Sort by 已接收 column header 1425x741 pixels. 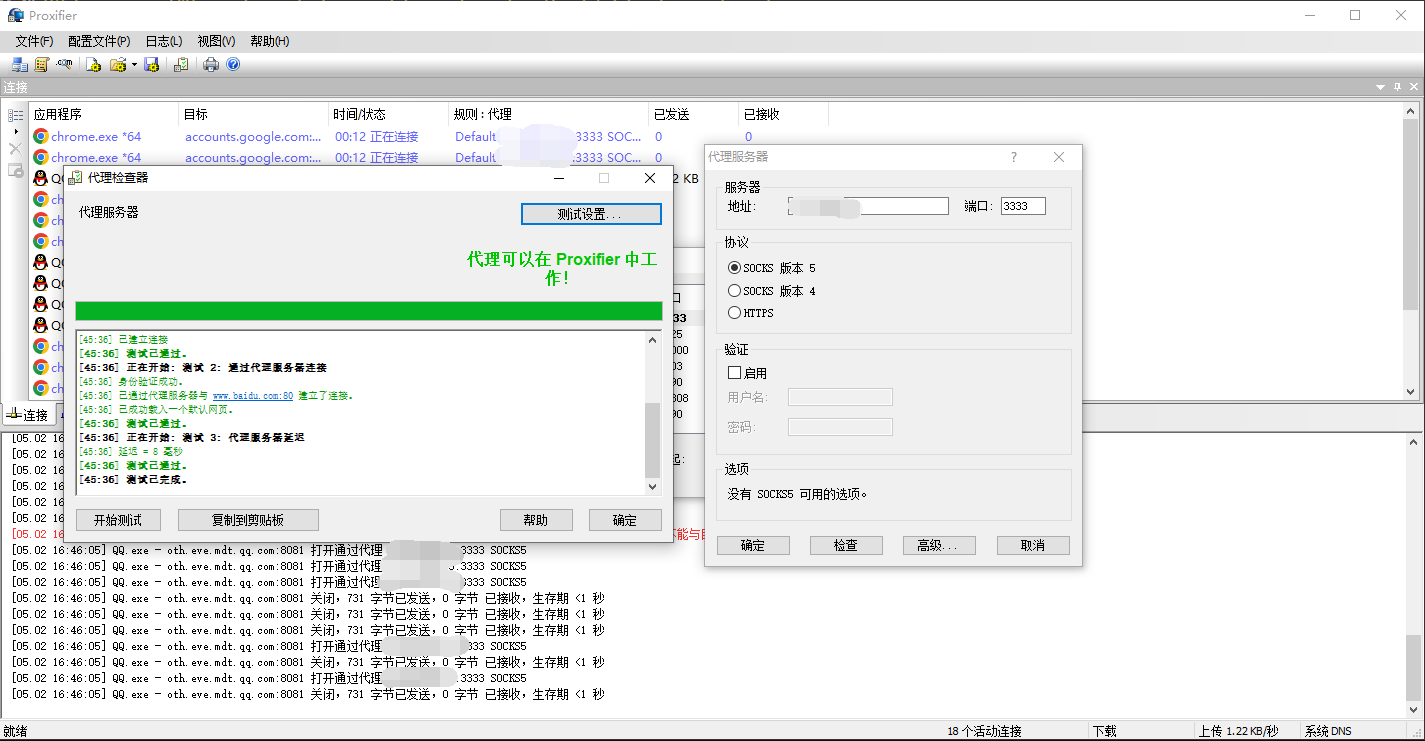click(x=784, y=114)
